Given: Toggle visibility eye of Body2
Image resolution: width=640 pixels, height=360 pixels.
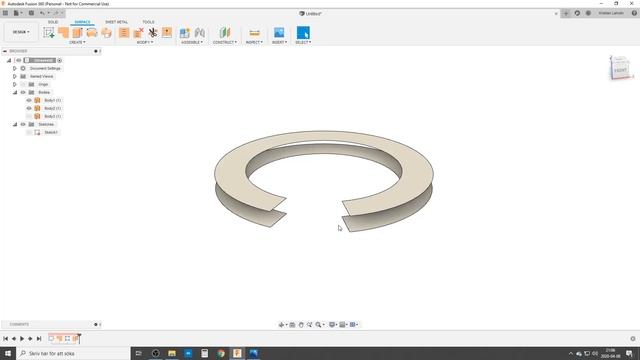Looking at the screenshot, I should coord(29,108).
